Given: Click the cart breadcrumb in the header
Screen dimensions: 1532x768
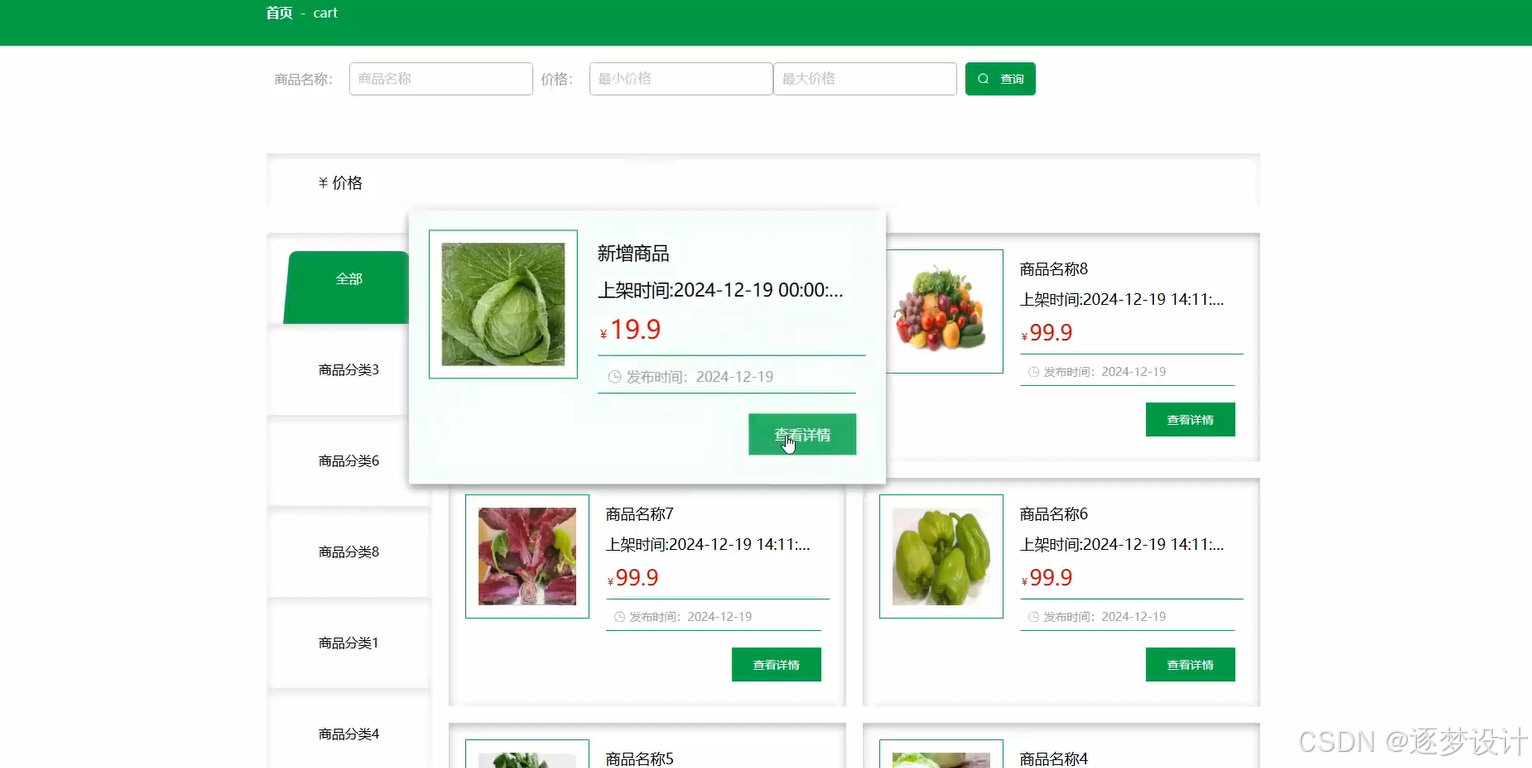Looking at the screenshot, I should tap(325, 13).
